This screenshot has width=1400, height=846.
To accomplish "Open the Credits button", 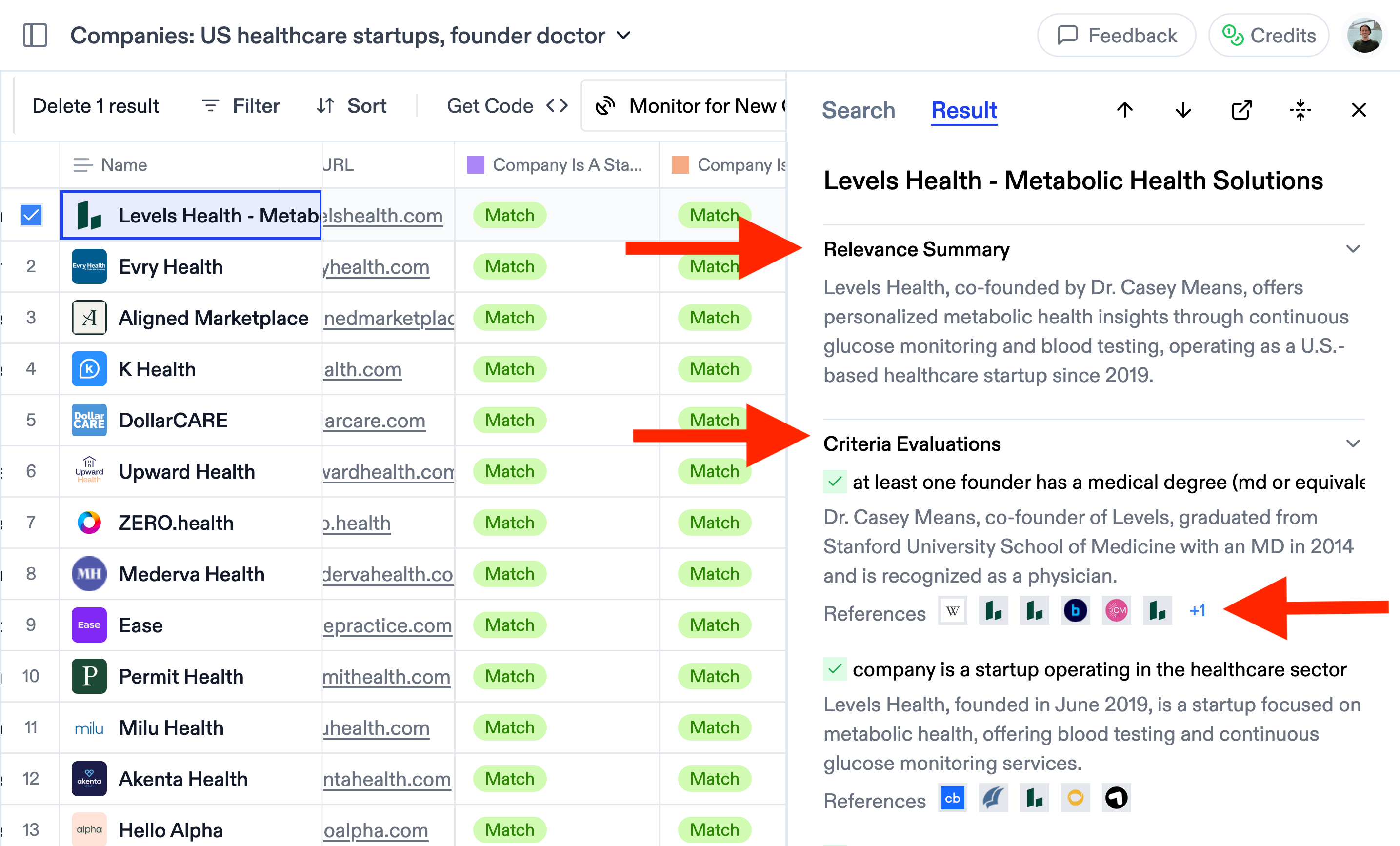I will point(1268,35).
